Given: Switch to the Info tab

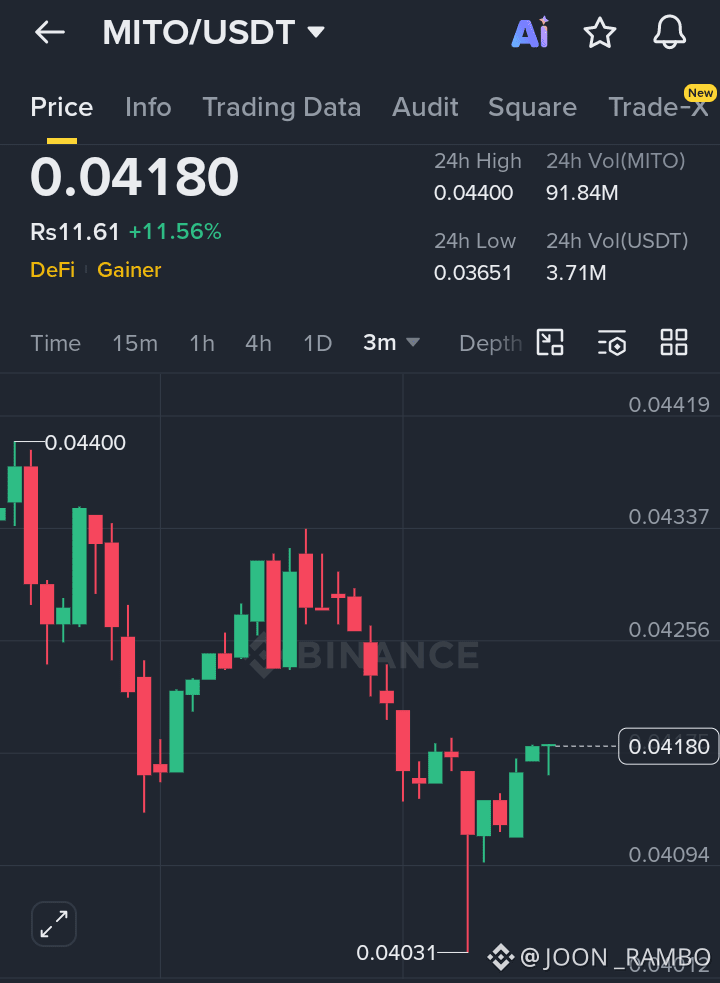Looking at the screenshot, I should point(148,107).
